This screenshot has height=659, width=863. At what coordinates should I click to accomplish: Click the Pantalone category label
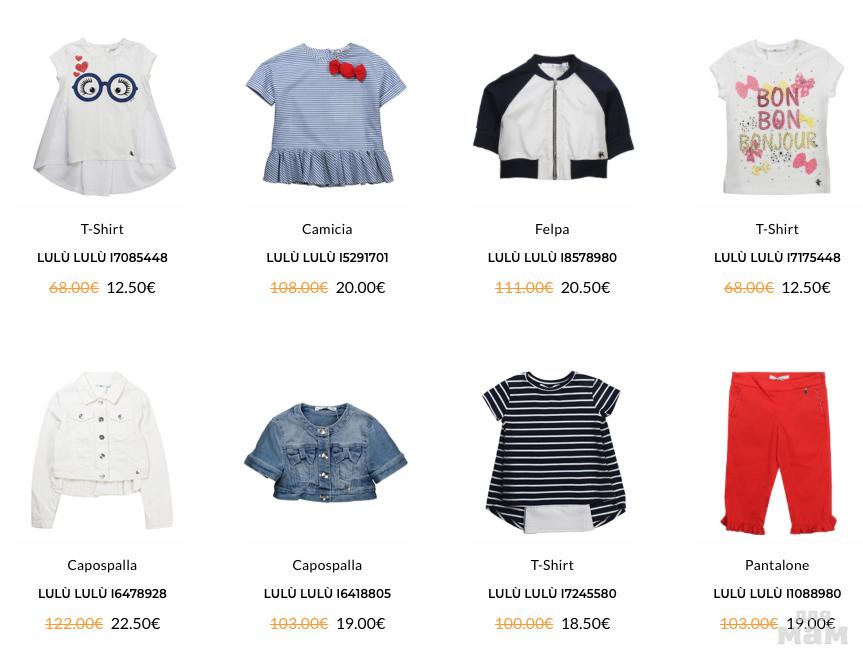(x=777, y=565)
